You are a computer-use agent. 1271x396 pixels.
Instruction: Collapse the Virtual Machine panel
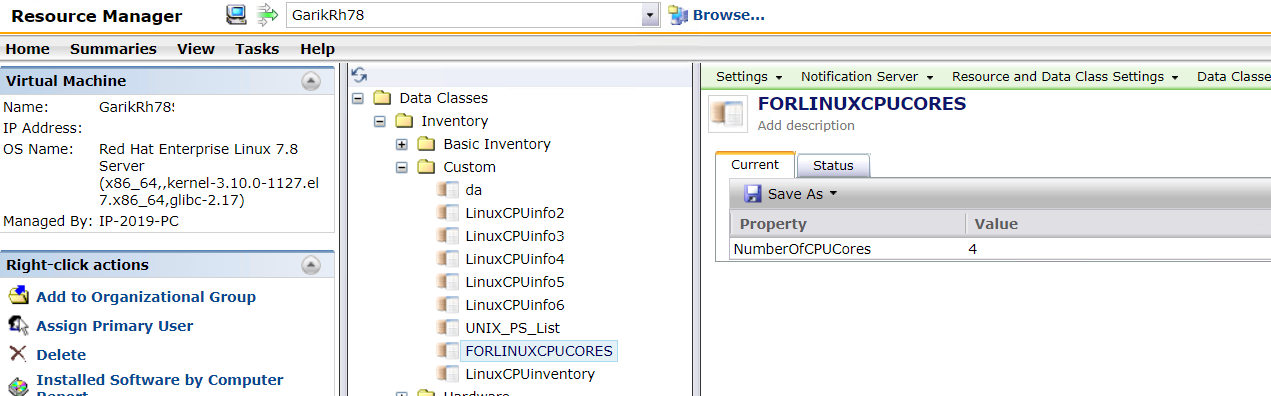coord(311,81)
